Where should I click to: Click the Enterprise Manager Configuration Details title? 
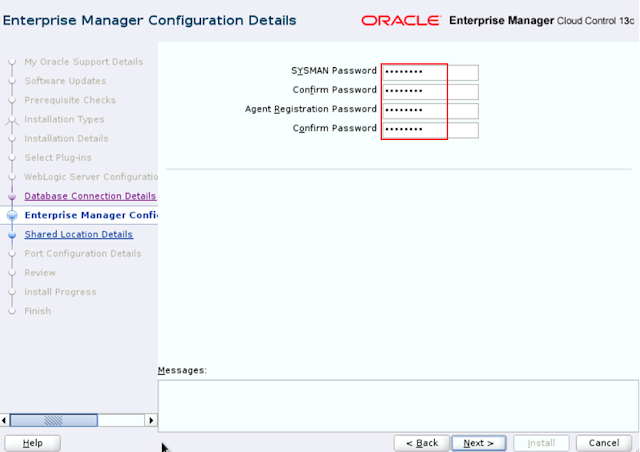click(149, 20)
